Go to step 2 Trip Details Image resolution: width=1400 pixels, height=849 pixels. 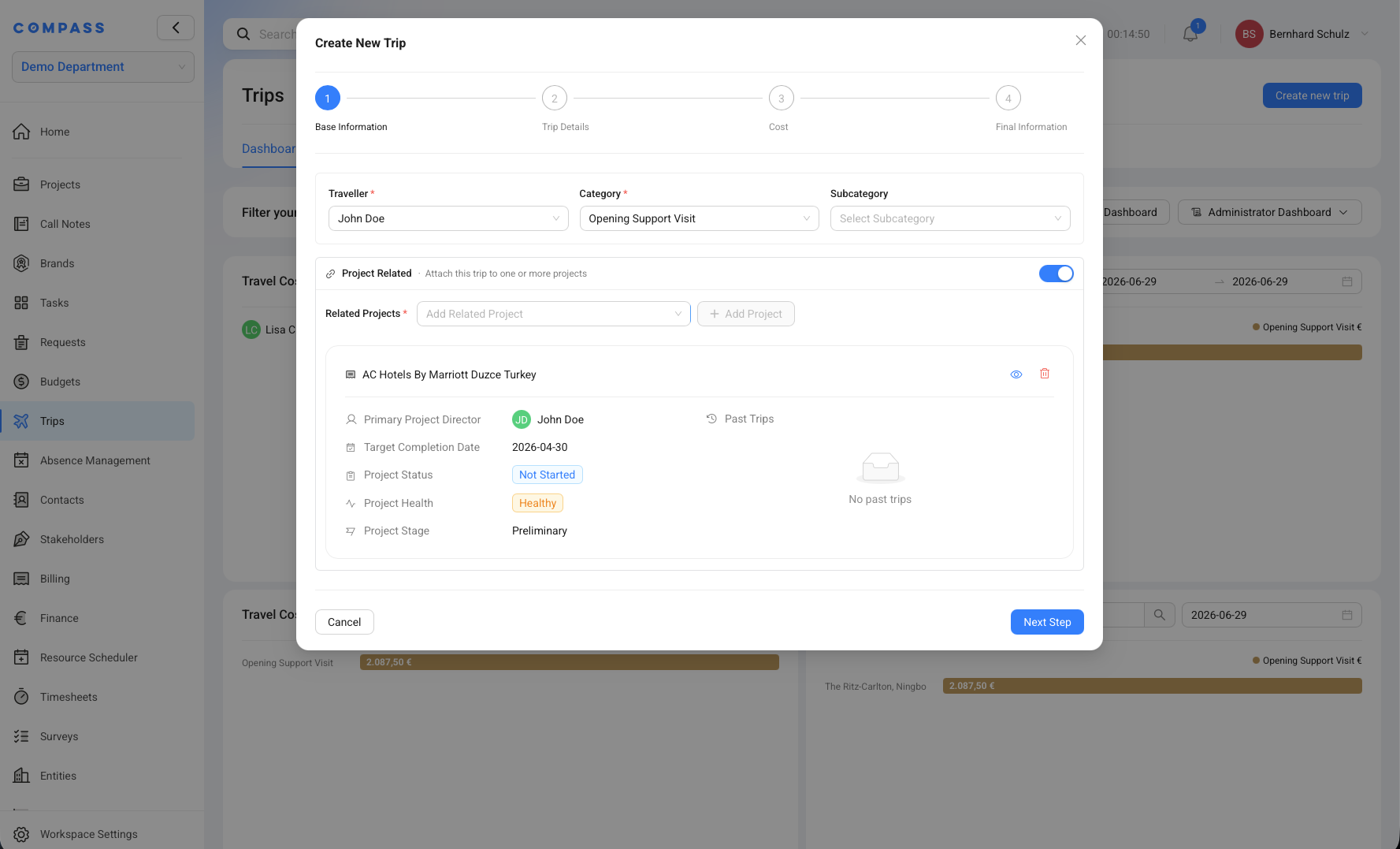(x=555, y=99)
